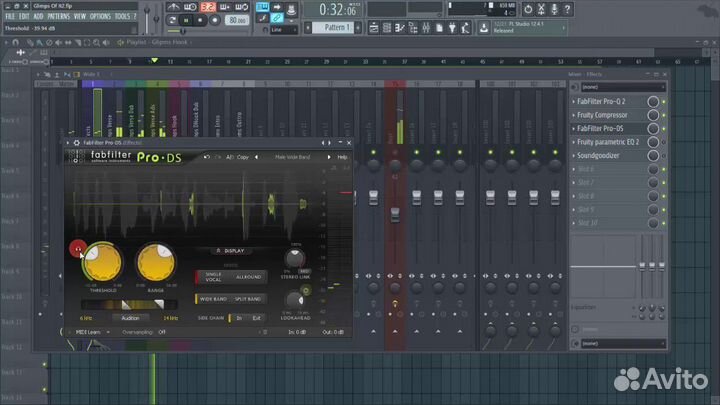Click the selected red mixer track's fader
The image size is (720, 405).
[x=394, y=215]
